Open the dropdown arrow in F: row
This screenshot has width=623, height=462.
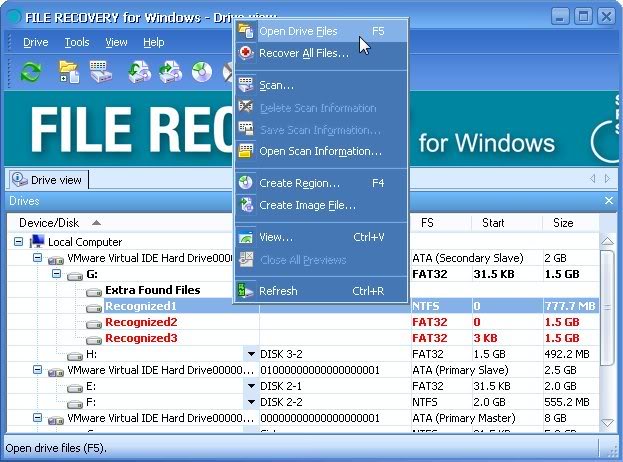(251, 402)
